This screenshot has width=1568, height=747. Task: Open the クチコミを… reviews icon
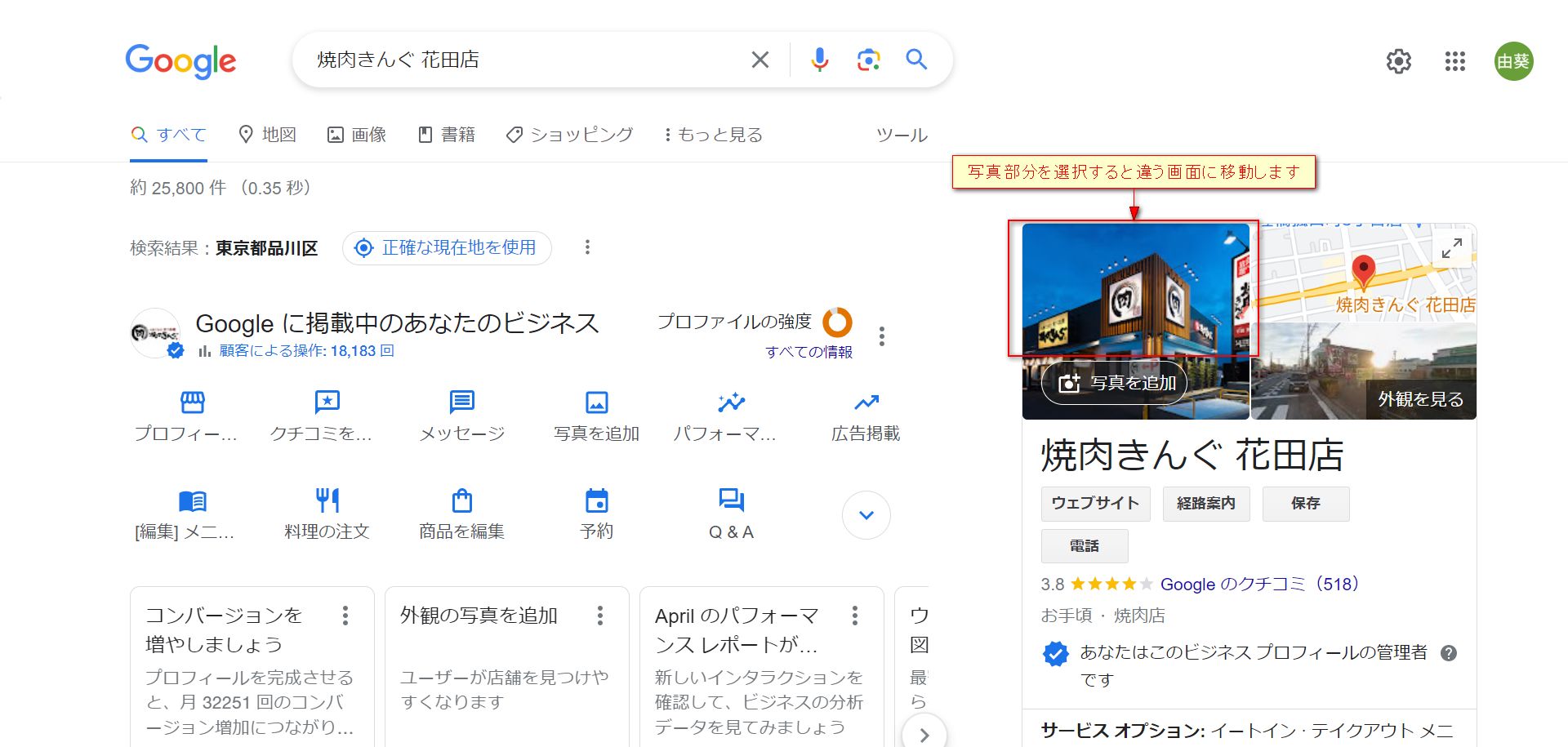327,402
